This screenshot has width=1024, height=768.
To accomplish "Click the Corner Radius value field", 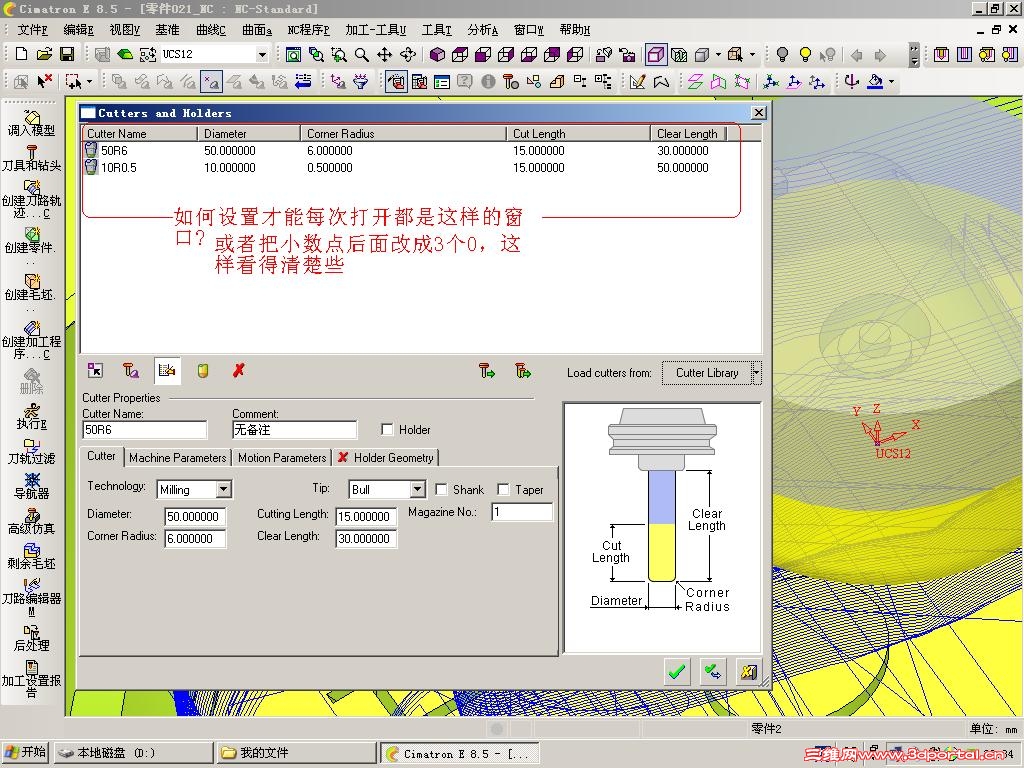I will point(195,539).
